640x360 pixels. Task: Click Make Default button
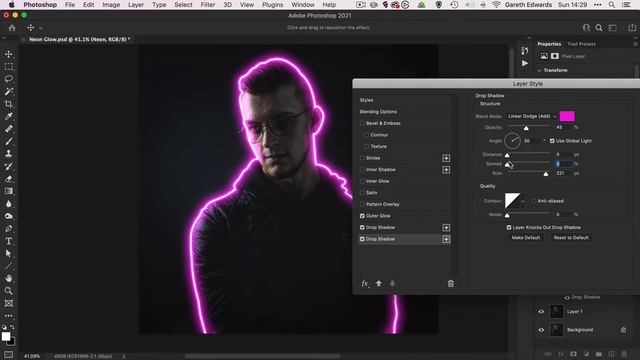click(526, 238)
